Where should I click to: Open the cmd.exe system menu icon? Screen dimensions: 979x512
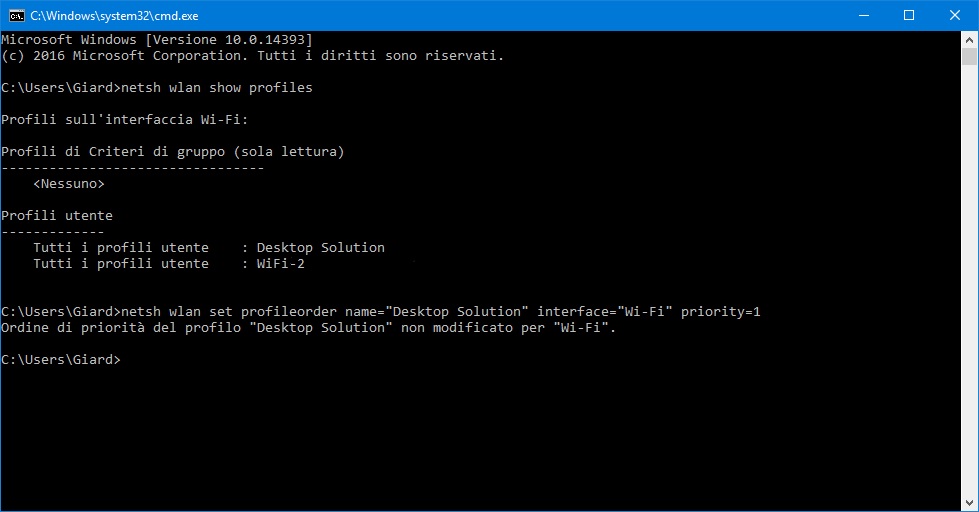pyautogui.click(x=16, y=15)
